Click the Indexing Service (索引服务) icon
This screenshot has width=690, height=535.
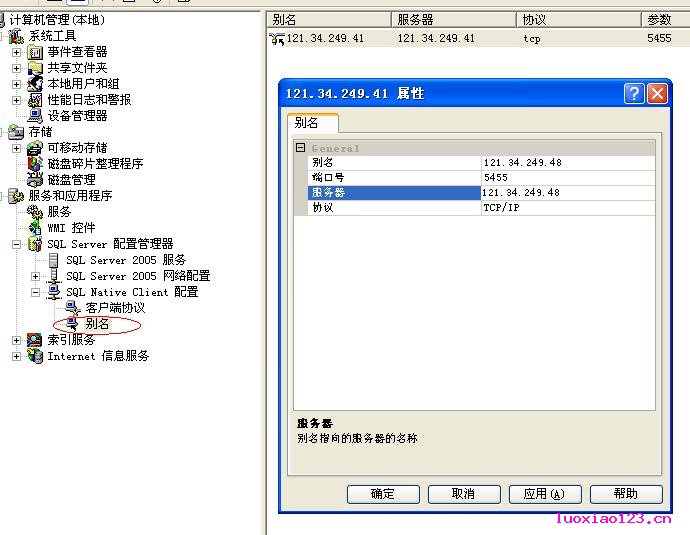click(35, 340)
